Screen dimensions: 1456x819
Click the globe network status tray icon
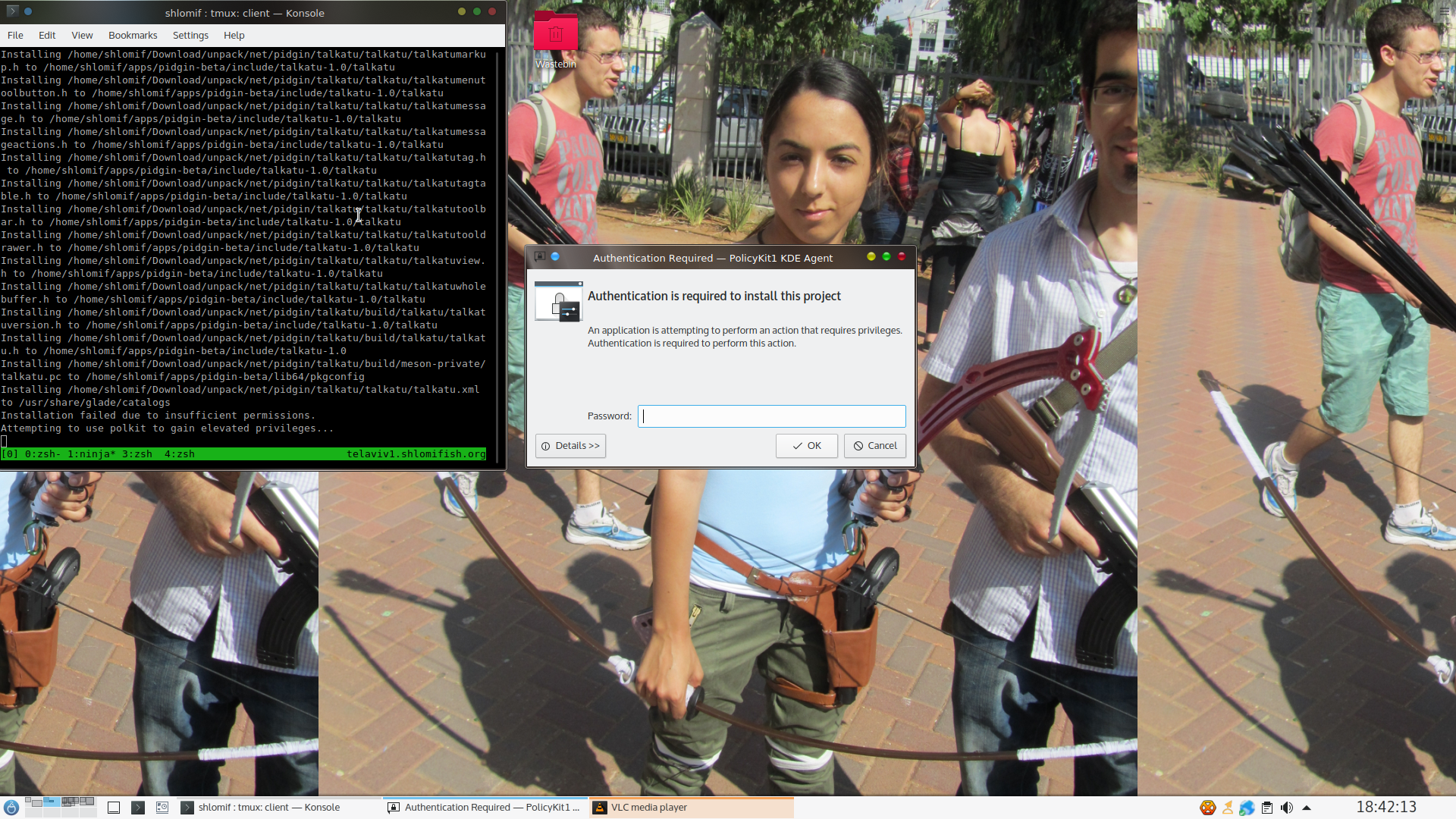point(1247,808)
